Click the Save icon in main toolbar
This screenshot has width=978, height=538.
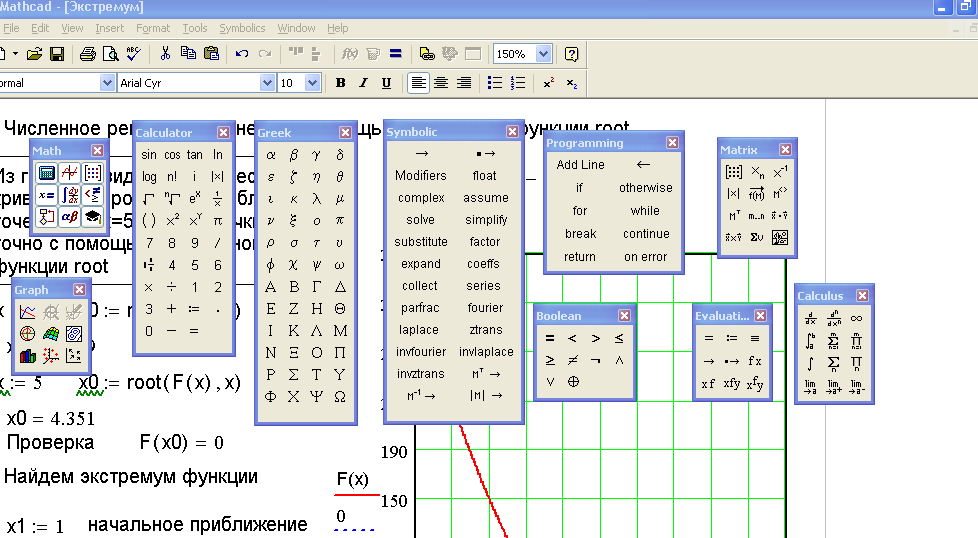click(x=57, y=54)
